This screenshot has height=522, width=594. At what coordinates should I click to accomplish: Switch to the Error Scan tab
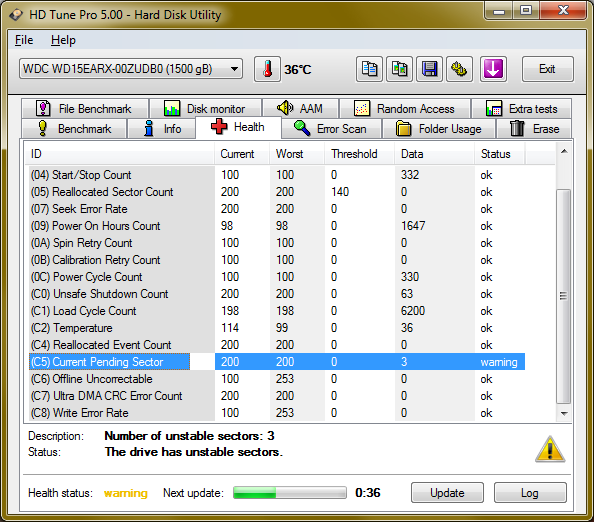(x=331, y=128)
